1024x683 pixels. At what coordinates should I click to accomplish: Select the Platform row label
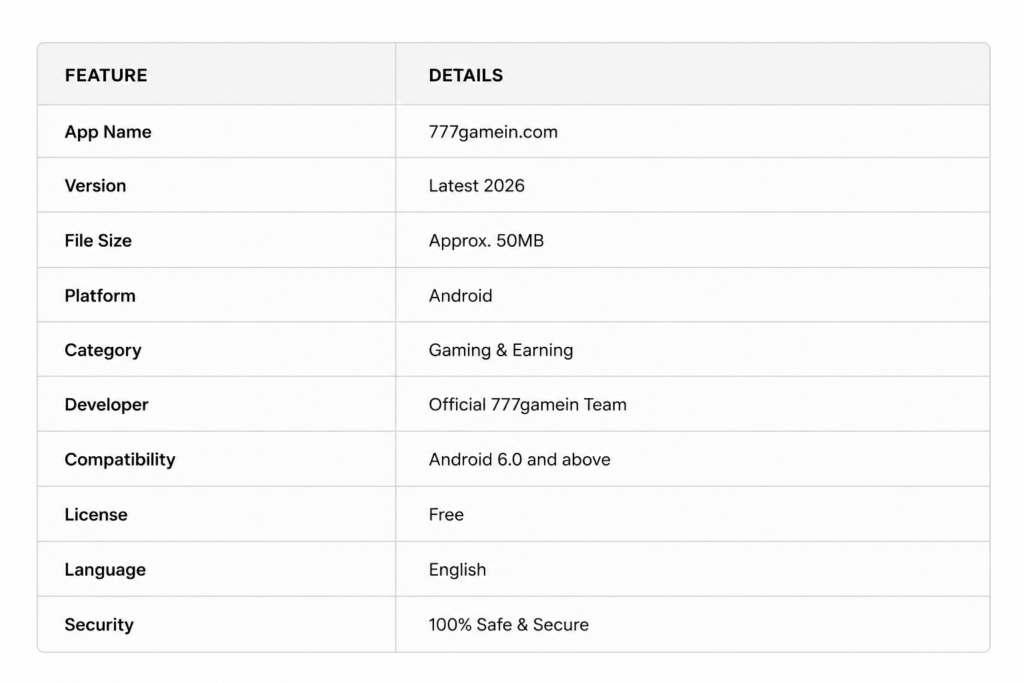[x=100, y=296]
